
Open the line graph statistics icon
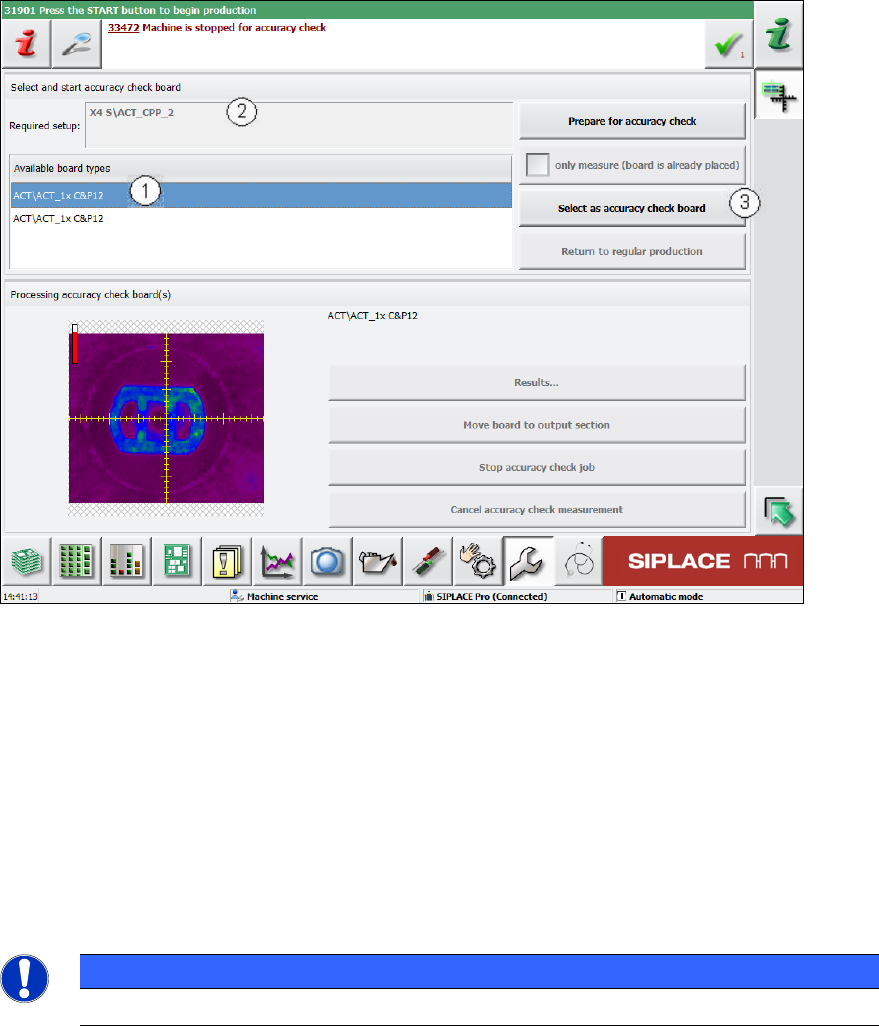click(277, 561)
